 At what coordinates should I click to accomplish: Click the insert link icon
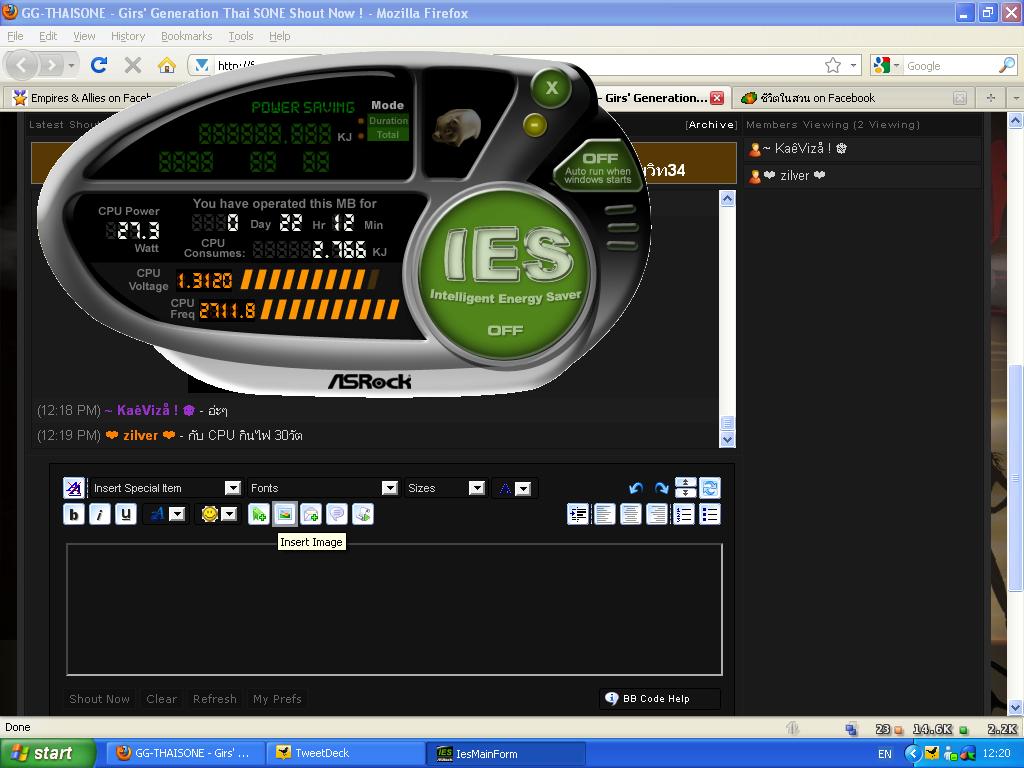(x=259, y=515)
